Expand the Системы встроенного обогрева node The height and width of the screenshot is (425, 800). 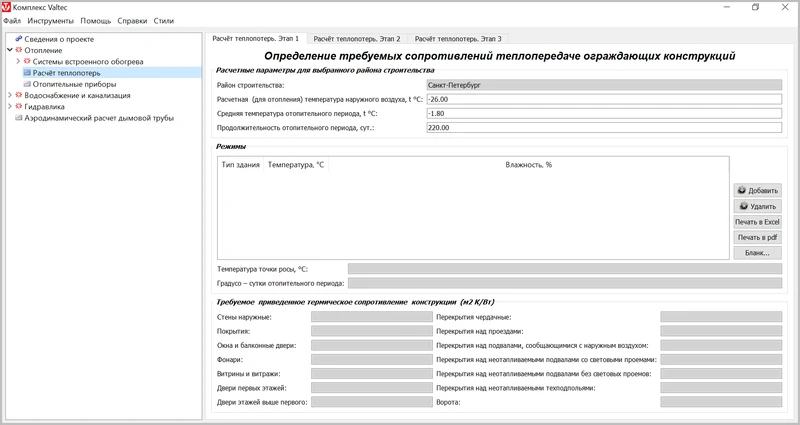click(x=18, y=62)
